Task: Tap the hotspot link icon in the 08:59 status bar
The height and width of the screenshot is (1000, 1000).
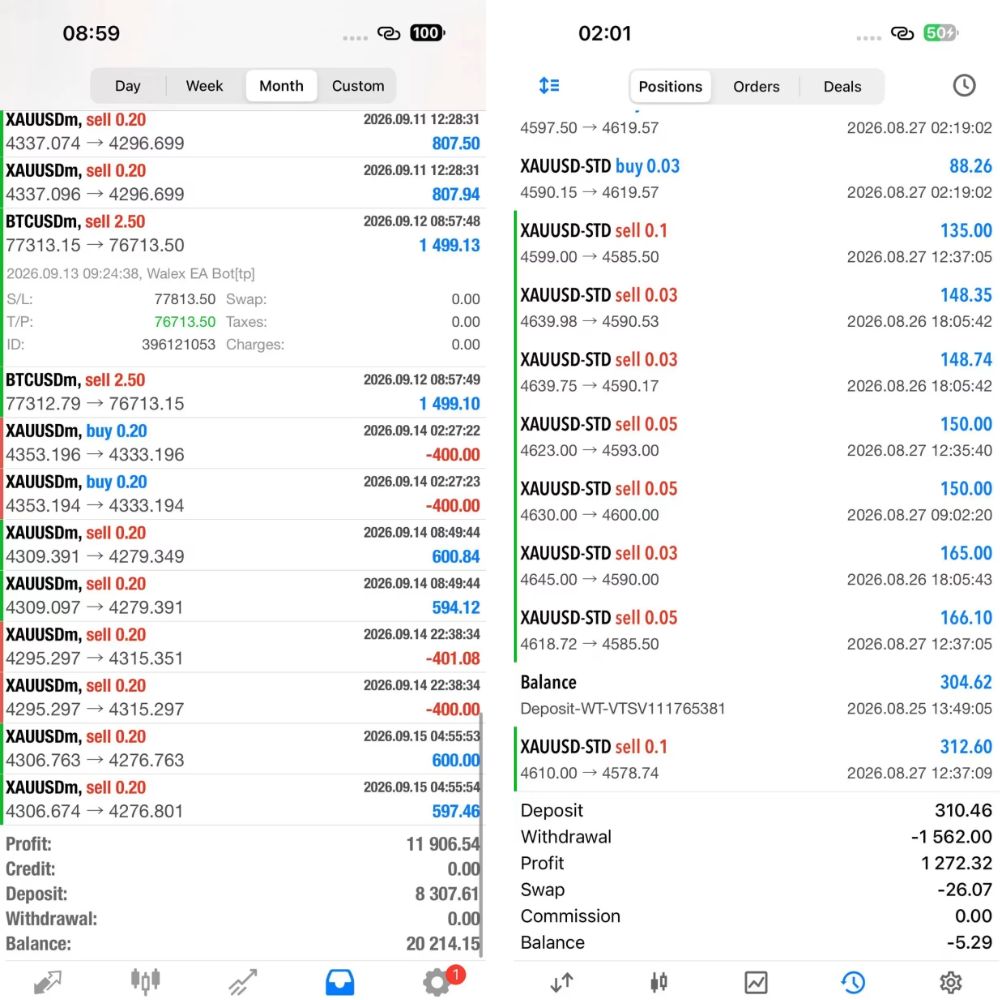Action: coord(388,33)
